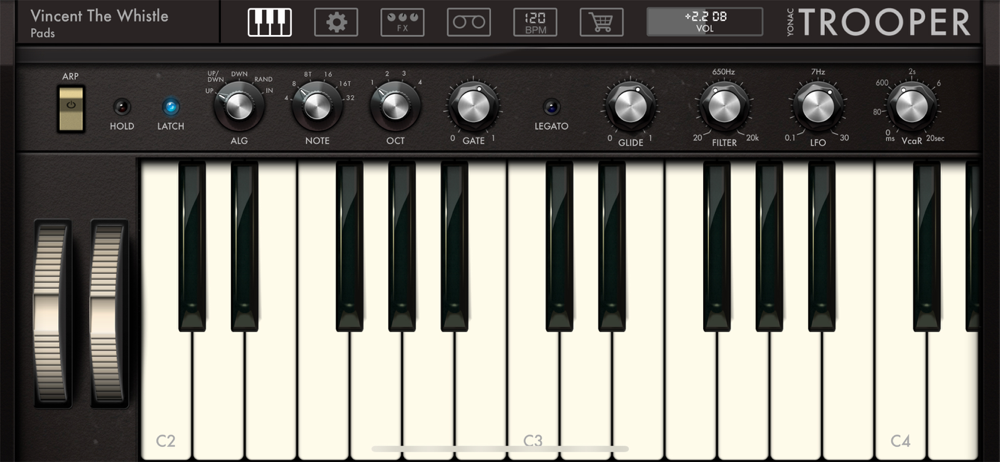
Task: Toggle the HOLD indicator button
Action: pos(121,107)
